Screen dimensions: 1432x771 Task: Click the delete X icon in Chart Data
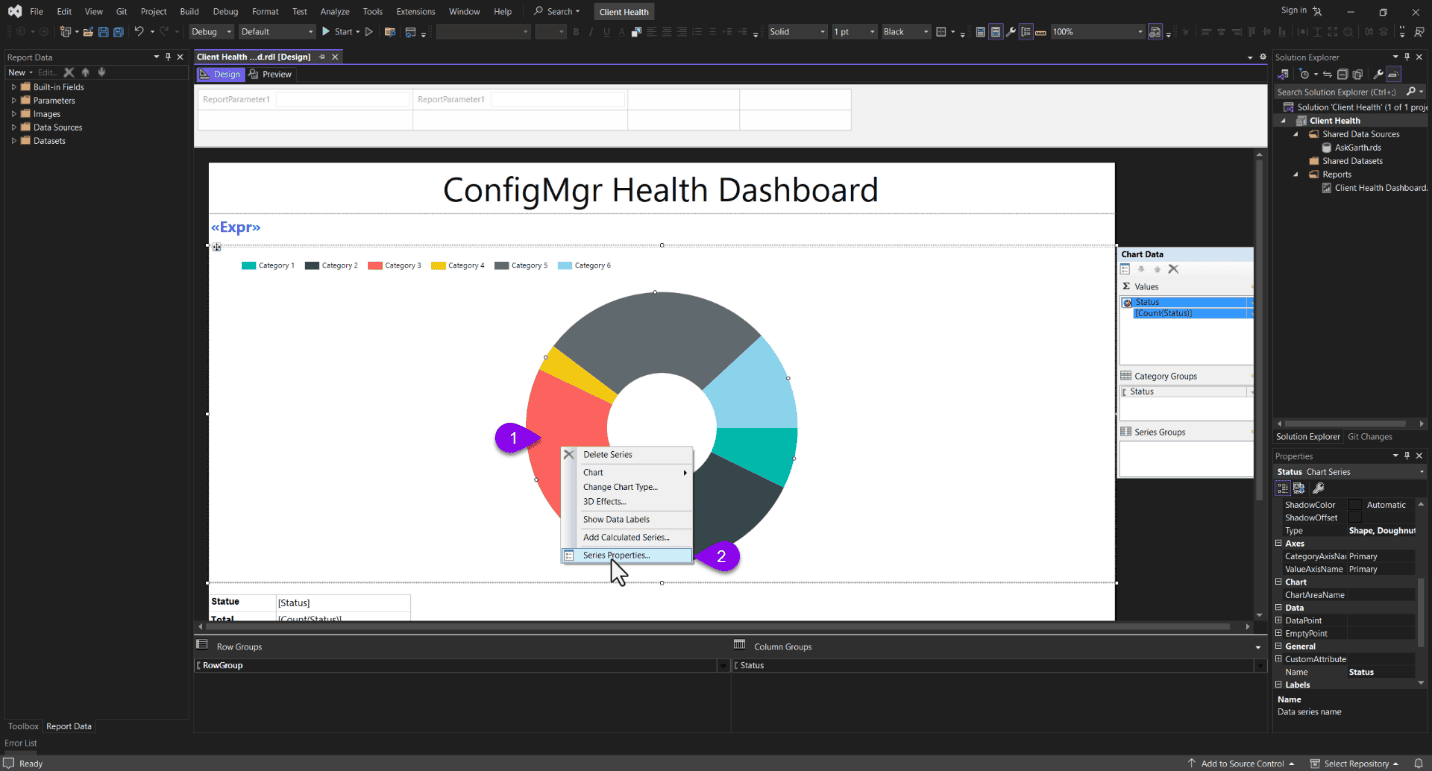click(x=1174, y=269)
